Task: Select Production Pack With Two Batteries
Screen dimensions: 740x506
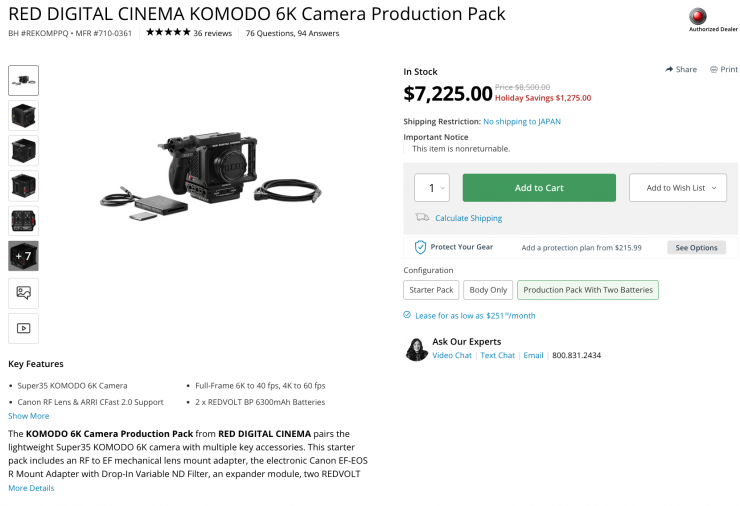Action: coord(588,290)
